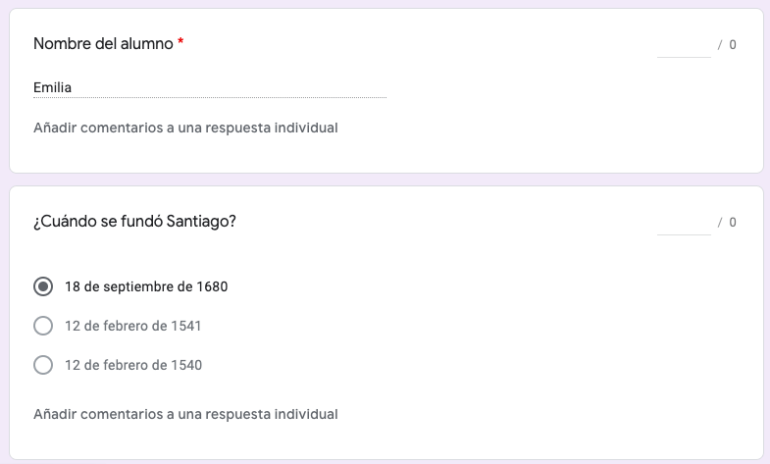Select the radio circle for 12 de febrero de 1540

(43, 365)
